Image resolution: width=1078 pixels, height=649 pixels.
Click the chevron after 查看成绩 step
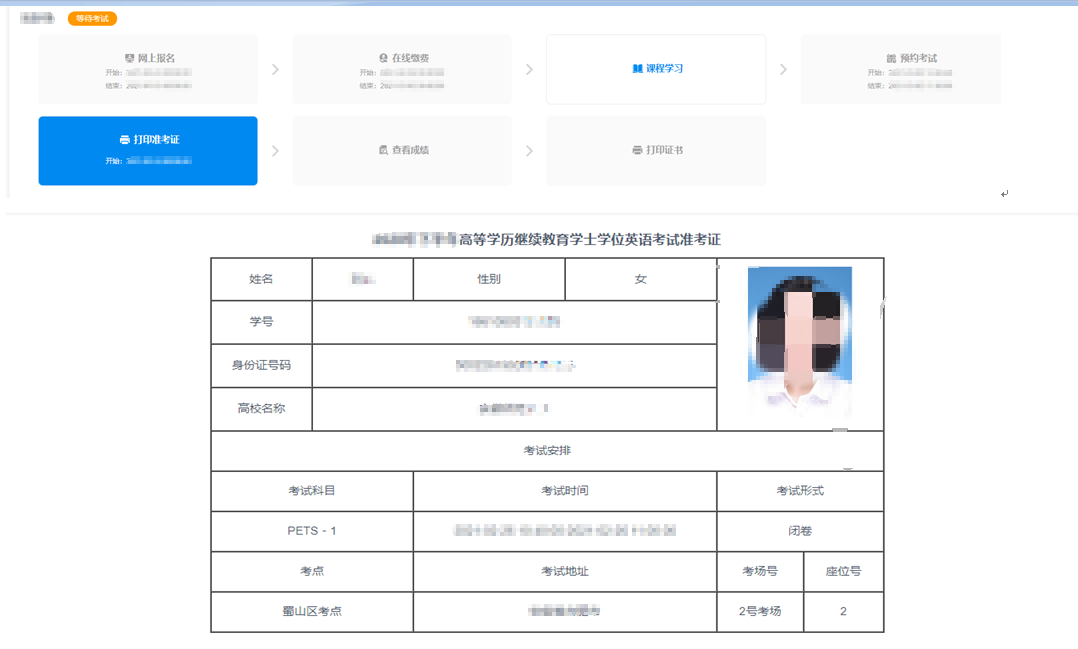point(529,151)
